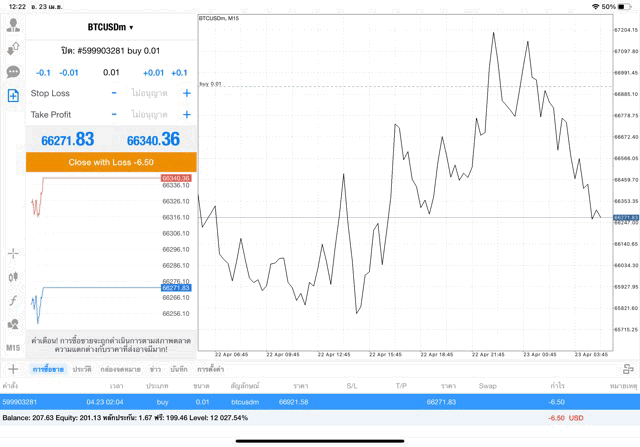This screenshot has width=640, height=447.
Task: Open the quotes up-down arrows icon
Action: coord(13,48)
